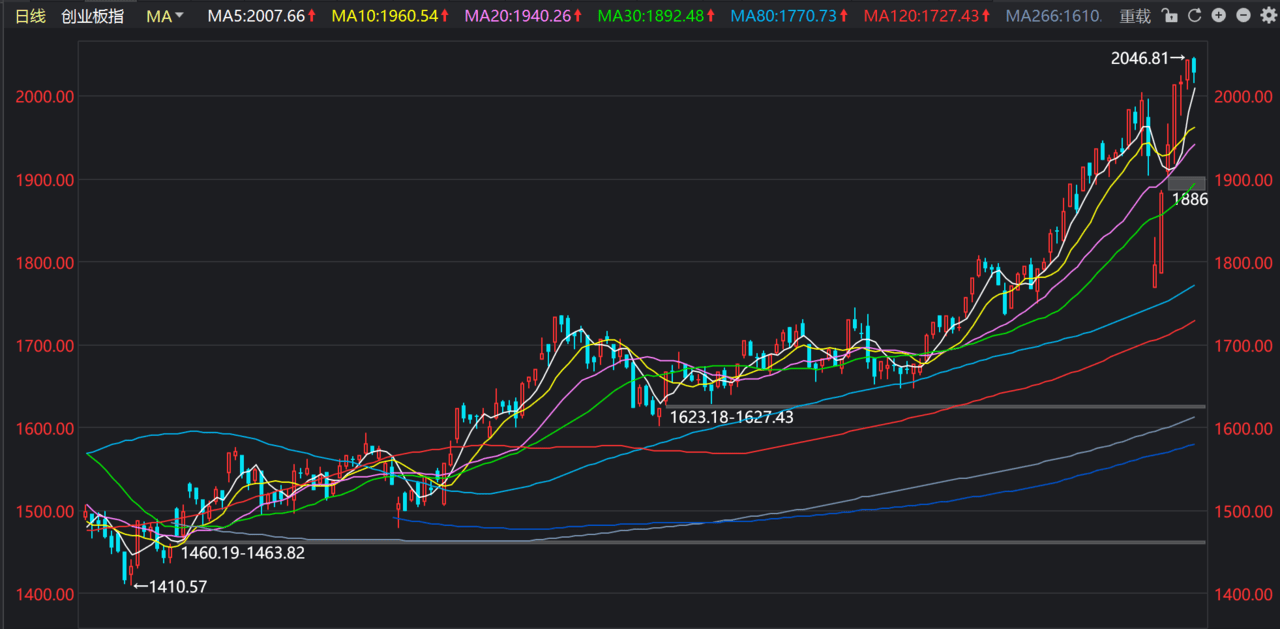1280x629 pixels.
Task: Click the MA80 blue indicator label
Action: 783,16
